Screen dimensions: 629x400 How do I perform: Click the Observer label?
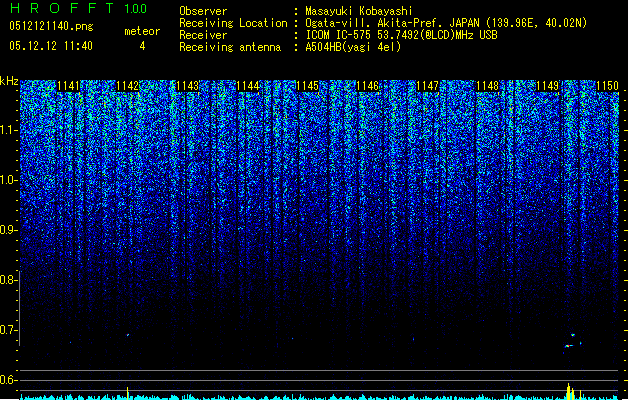pos(203,11)
